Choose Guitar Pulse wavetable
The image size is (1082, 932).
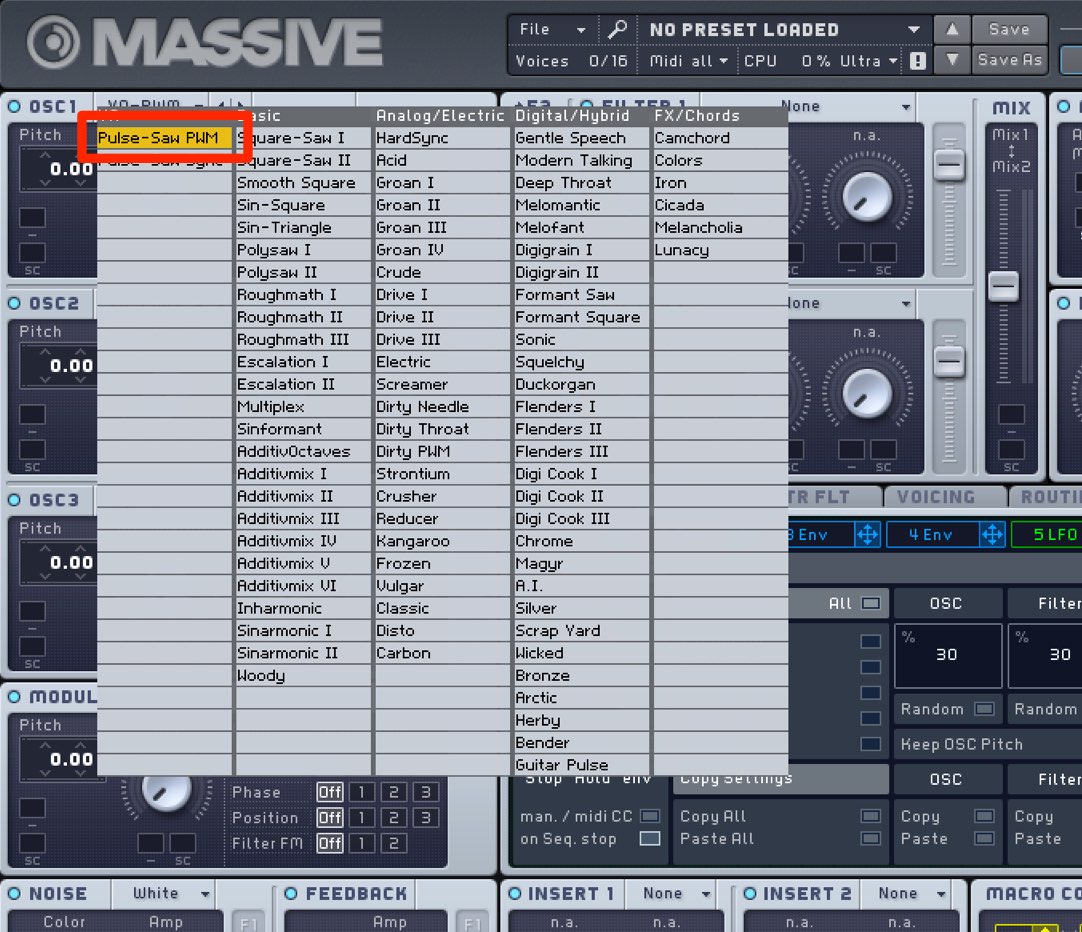point(581,764)
